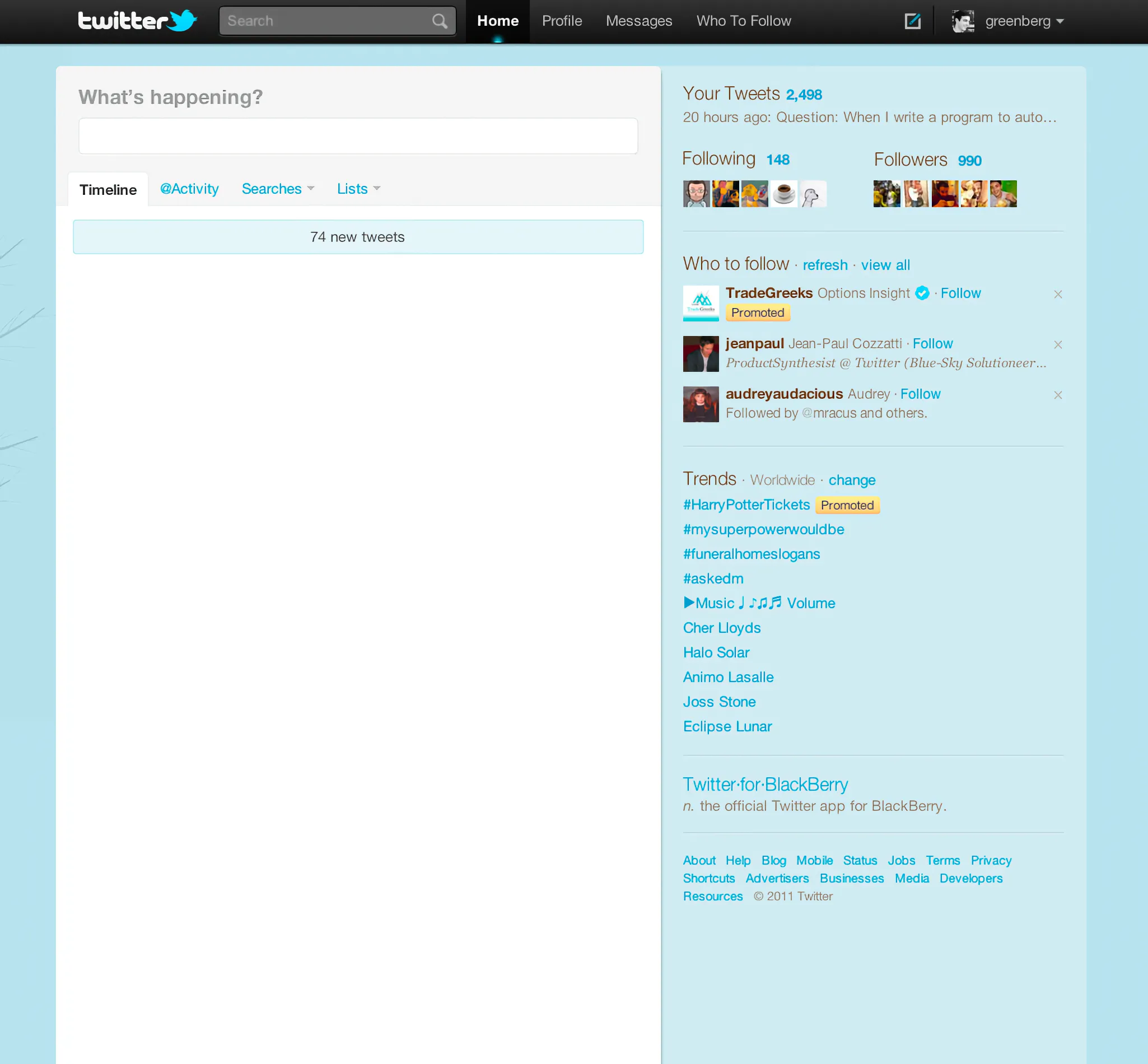The height and width of the screenshot is (1064, 1148).
Task: Open the Privacy footer link
Action: (x=991, y=860)
